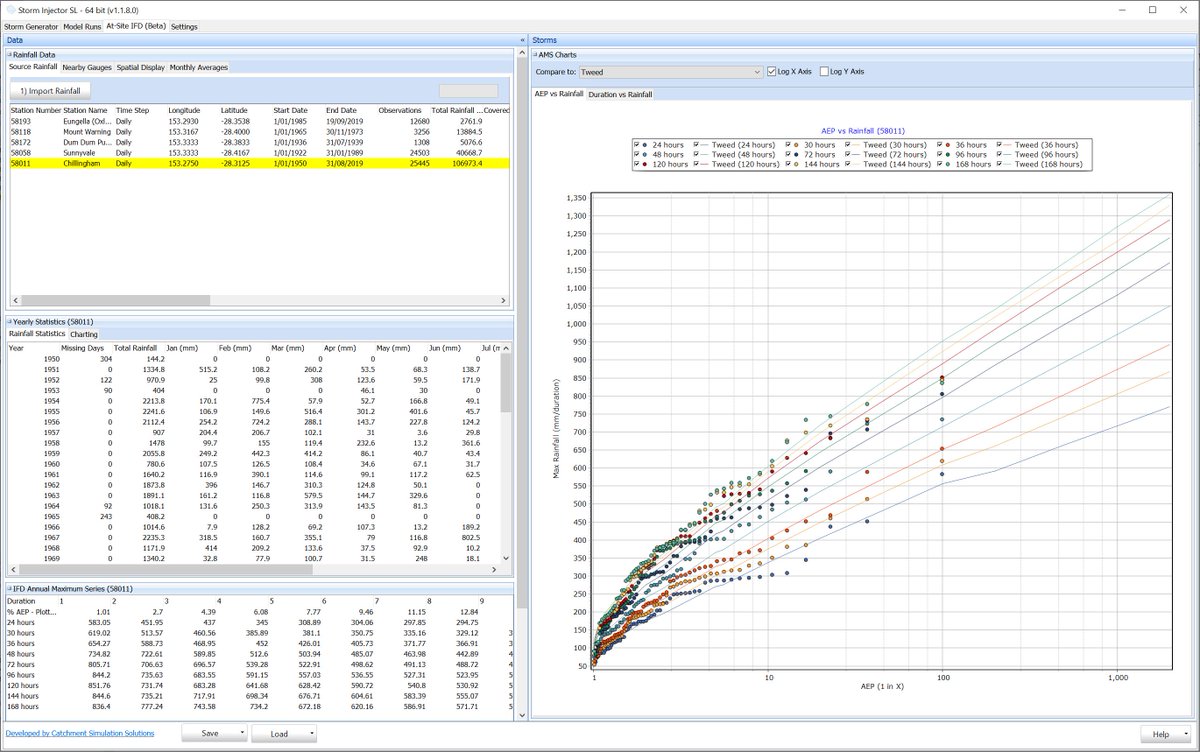Uncheck the Tweed (24 hours) legend checkbox
The image size is (1200, 752).
(697, 145)
